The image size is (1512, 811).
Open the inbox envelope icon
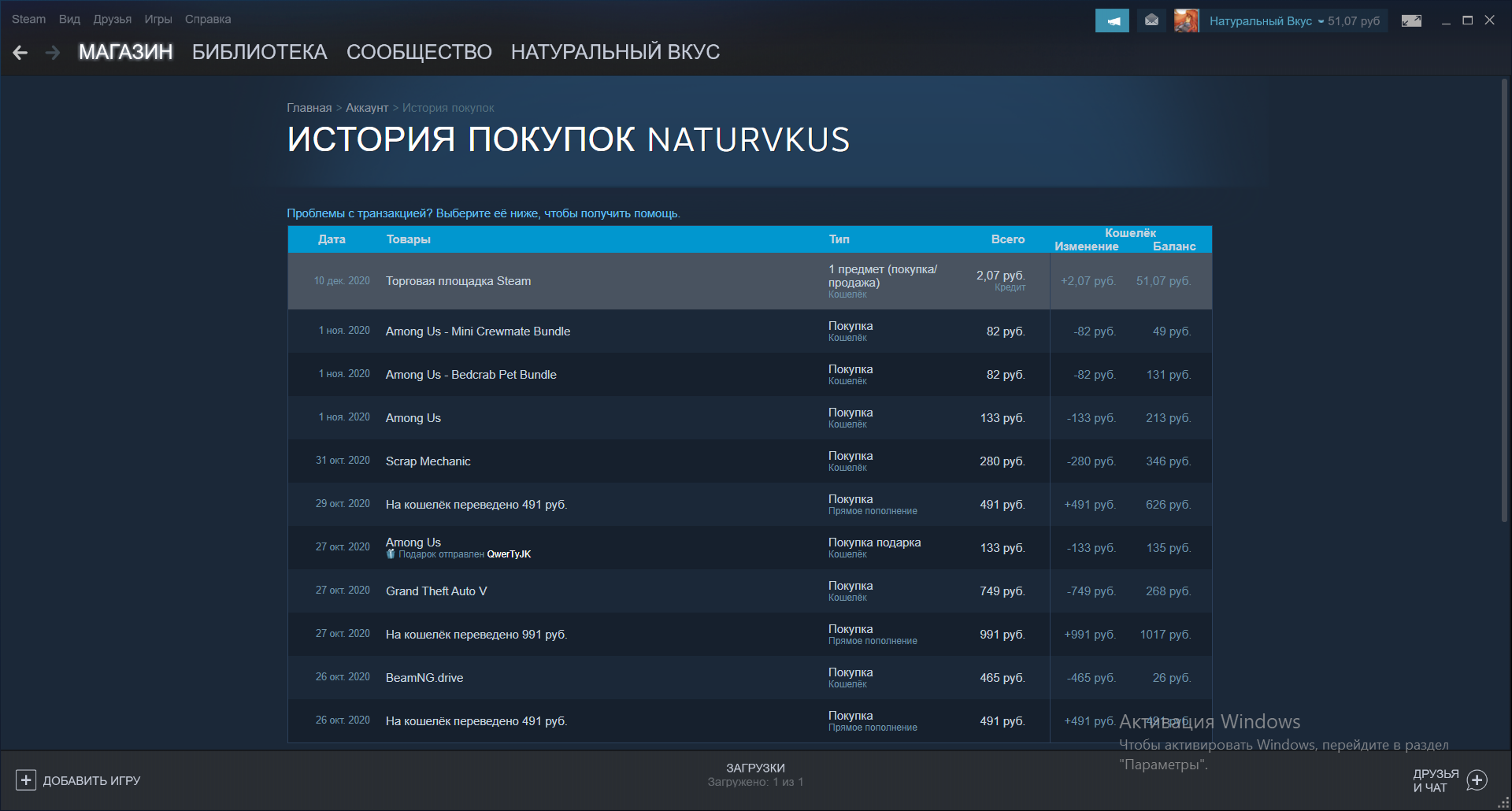pos(1151,20)
